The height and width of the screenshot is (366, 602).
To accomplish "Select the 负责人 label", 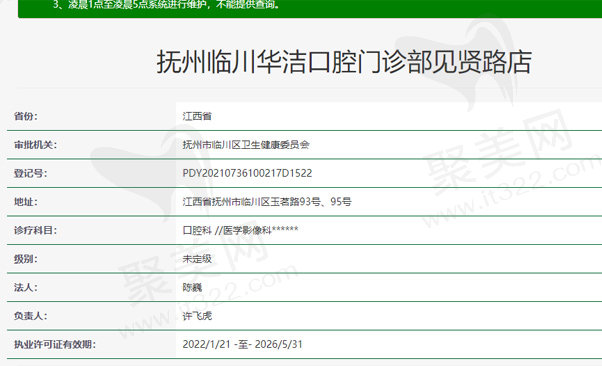I will [x=30, y=316].
